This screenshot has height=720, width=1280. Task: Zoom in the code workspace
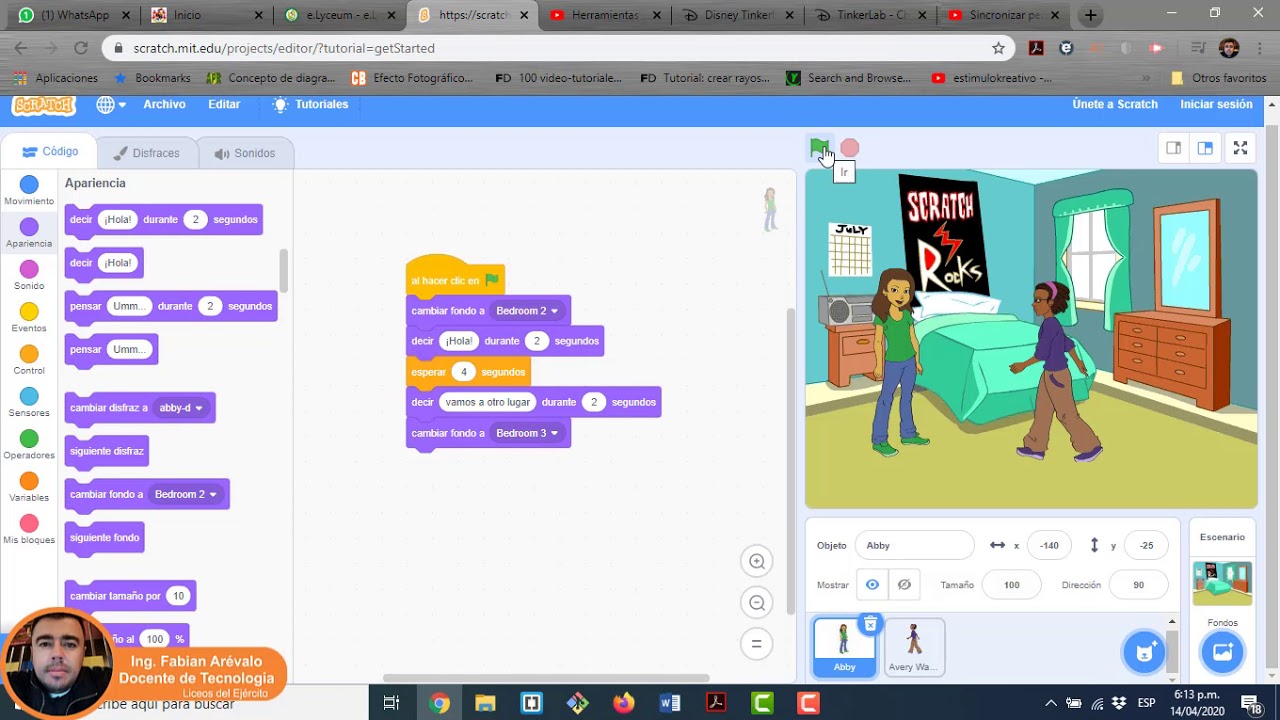(x=757, y=562)
